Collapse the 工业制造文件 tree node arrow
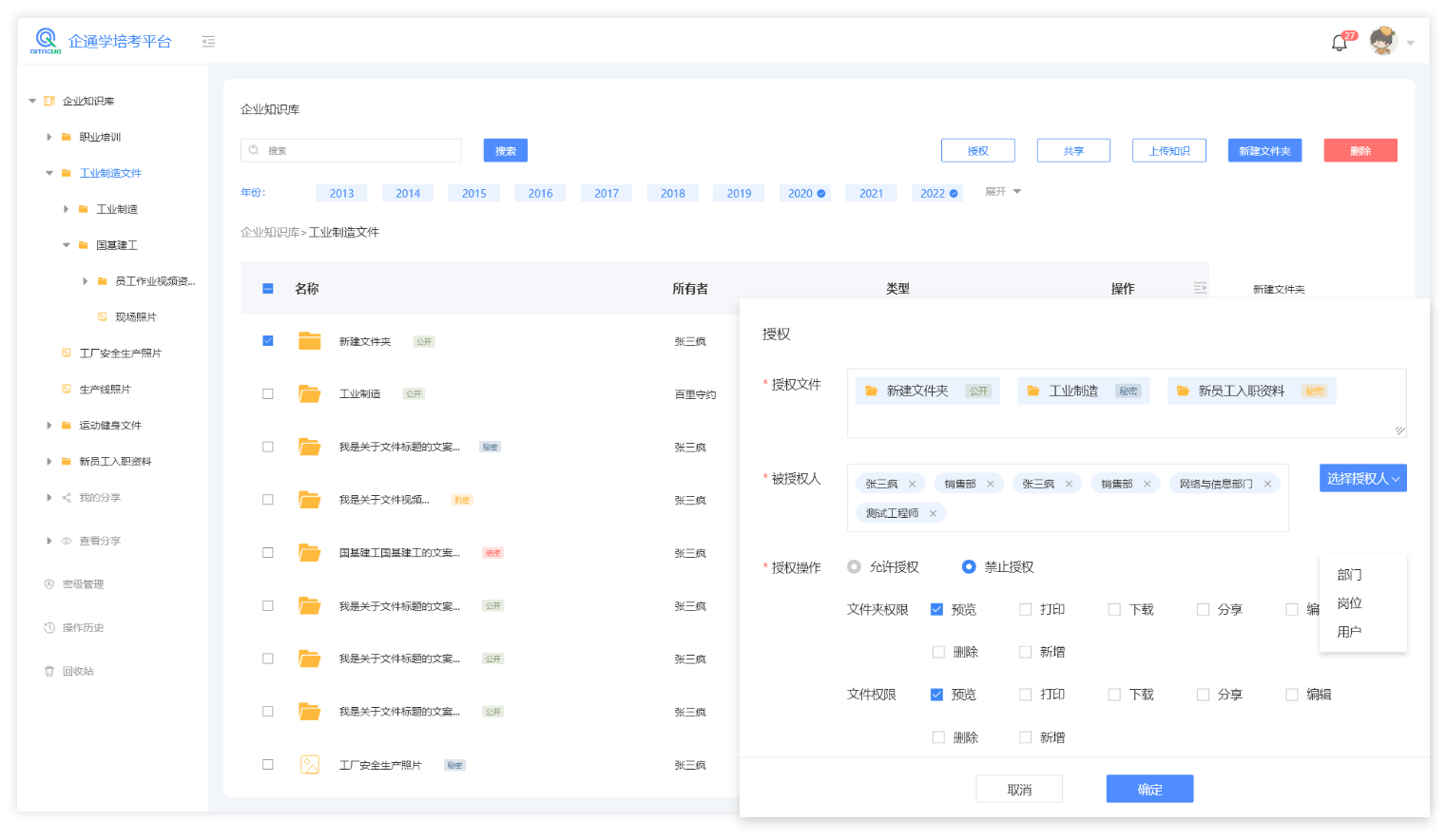This screenshot has width=1447, height=840. click(49, 173)
